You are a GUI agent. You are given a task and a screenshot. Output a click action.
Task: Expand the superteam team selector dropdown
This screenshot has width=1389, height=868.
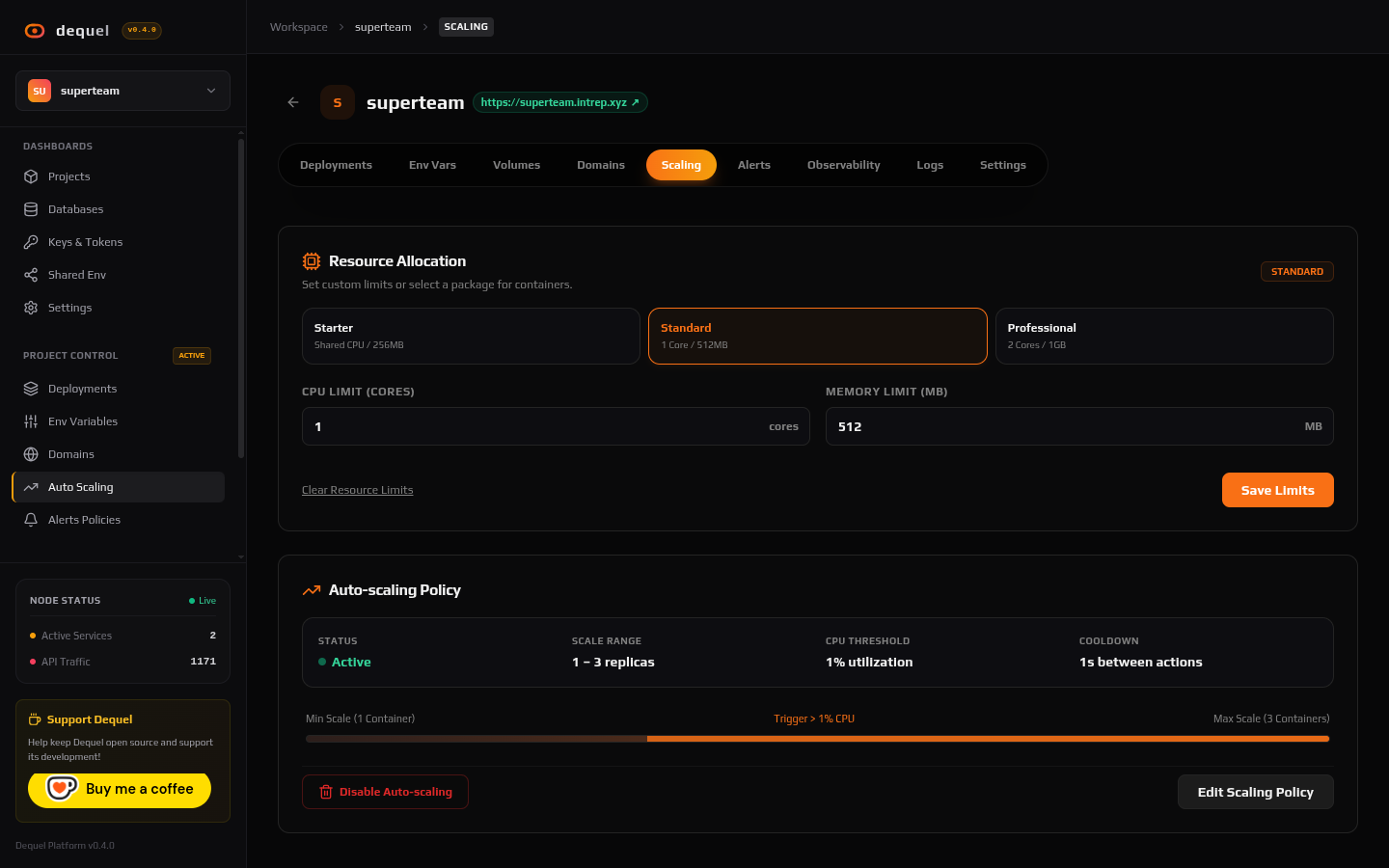(x=123, y=91)
